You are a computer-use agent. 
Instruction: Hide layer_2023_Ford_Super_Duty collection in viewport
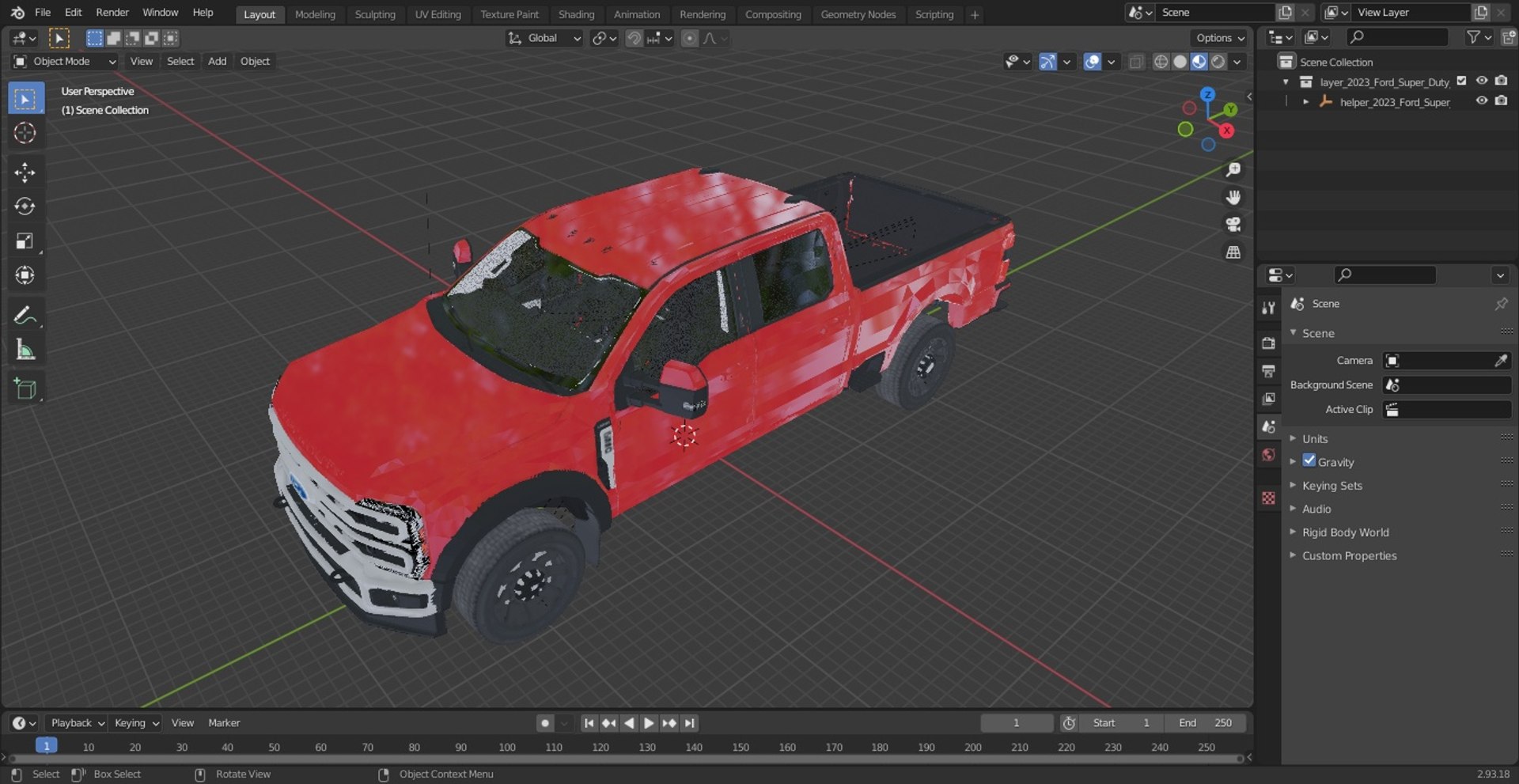click(1482, 81)
